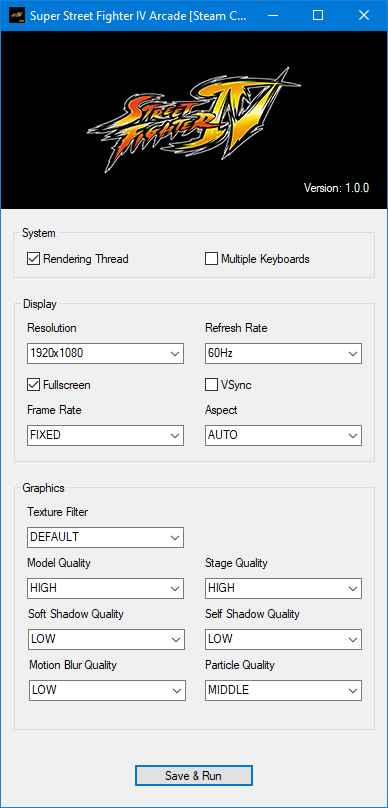Maximize the configuration window
This screenshot has width=388, height=808.
point(318,15)
